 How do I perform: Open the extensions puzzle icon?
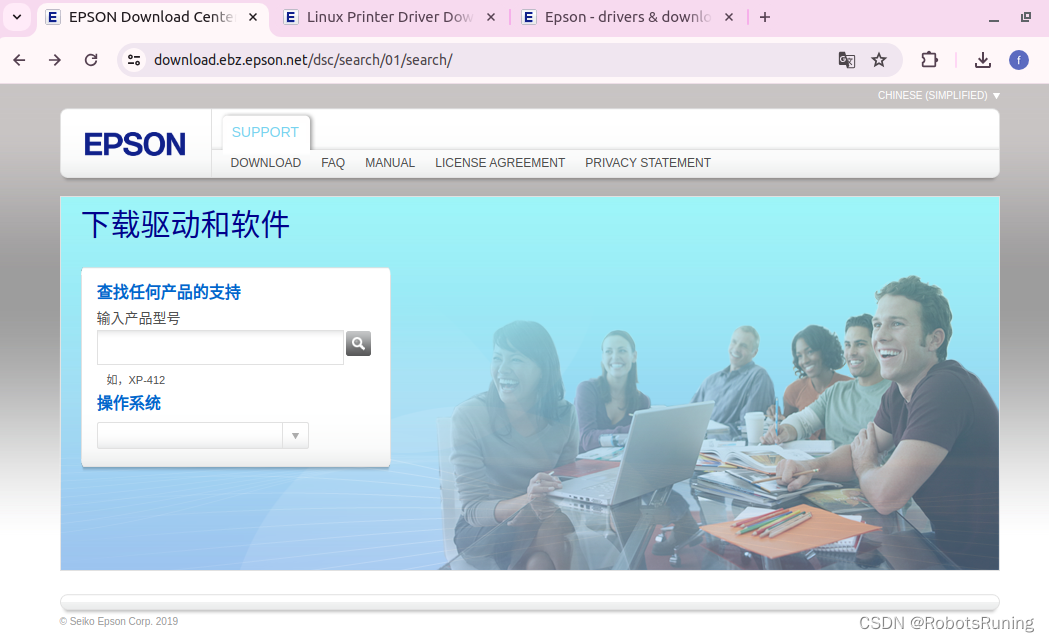929,60
